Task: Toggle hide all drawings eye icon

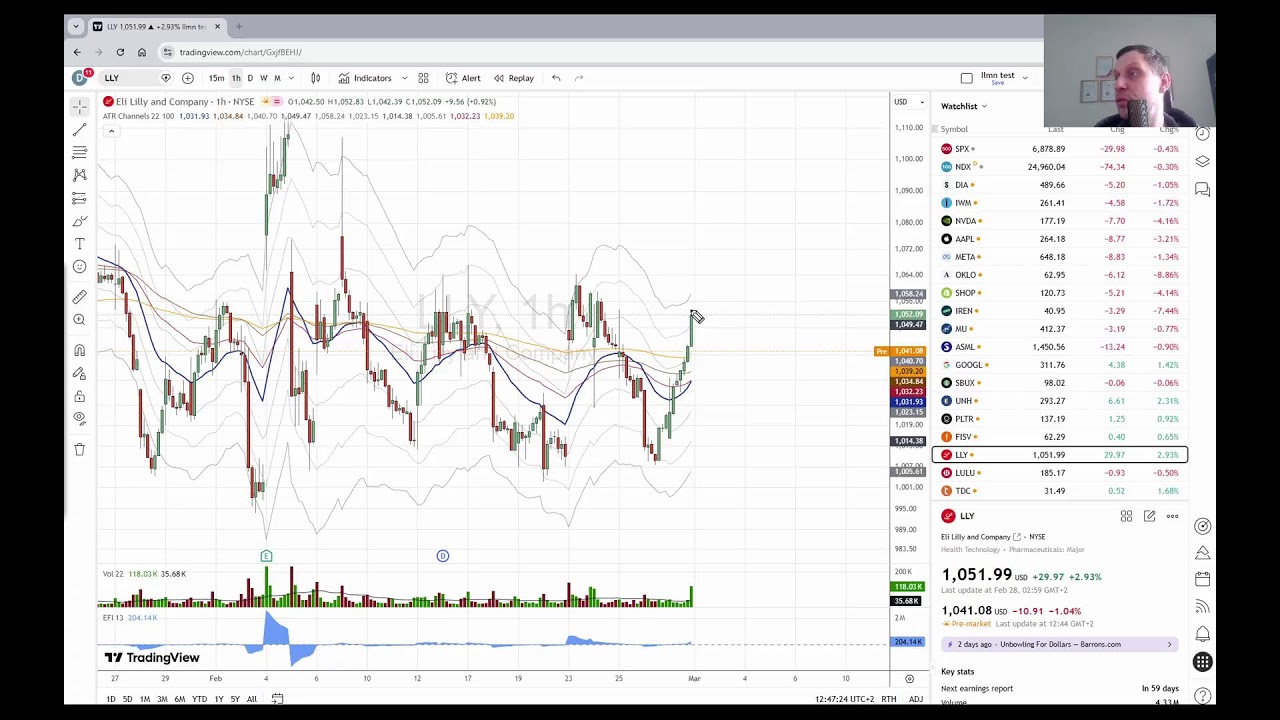Action: click(x=79, y=419)
